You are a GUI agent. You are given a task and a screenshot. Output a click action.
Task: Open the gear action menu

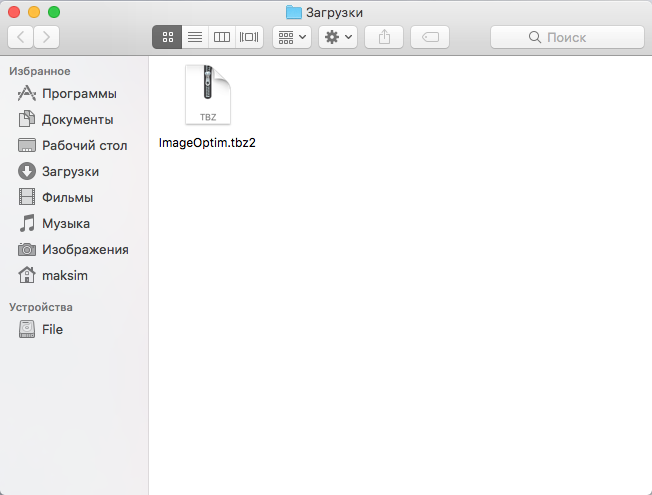tap(338, 37)
